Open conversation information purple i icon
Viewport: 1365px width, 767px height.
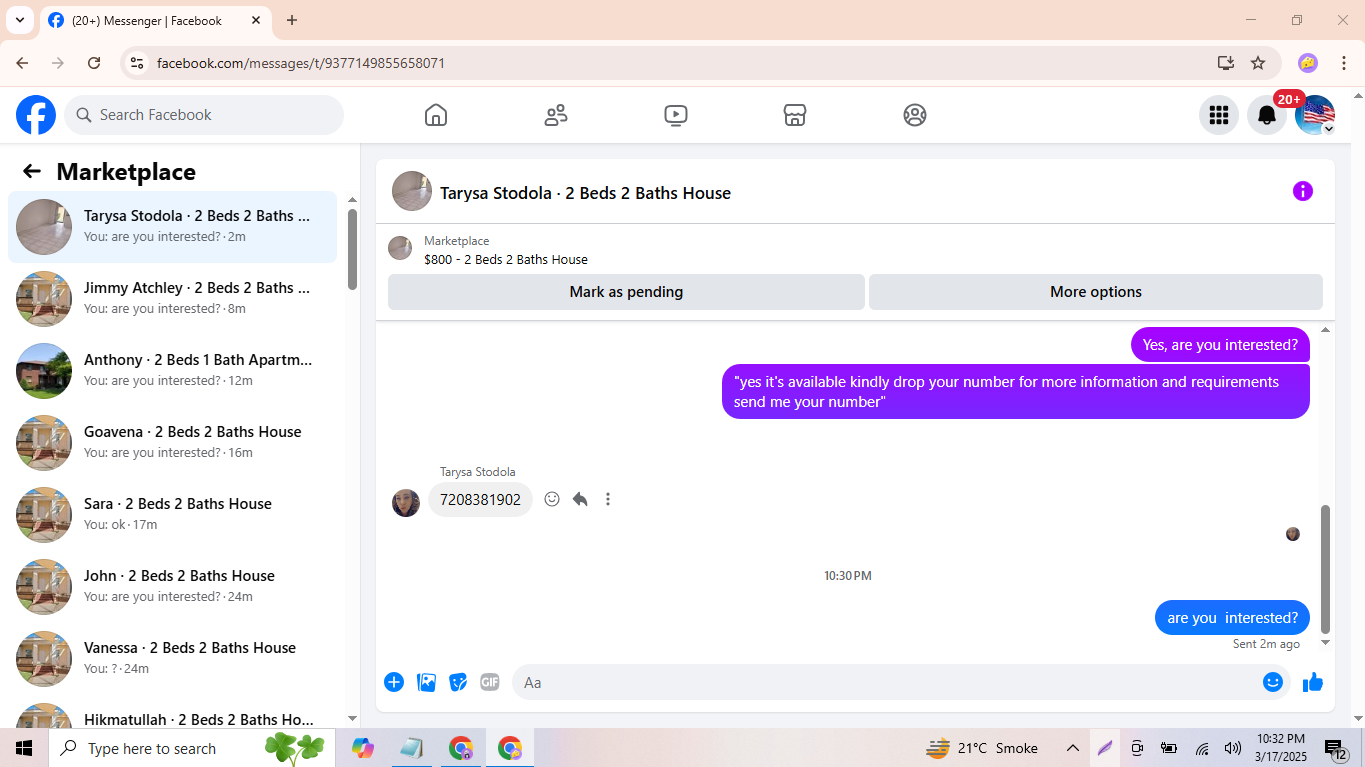[1302, 191]
